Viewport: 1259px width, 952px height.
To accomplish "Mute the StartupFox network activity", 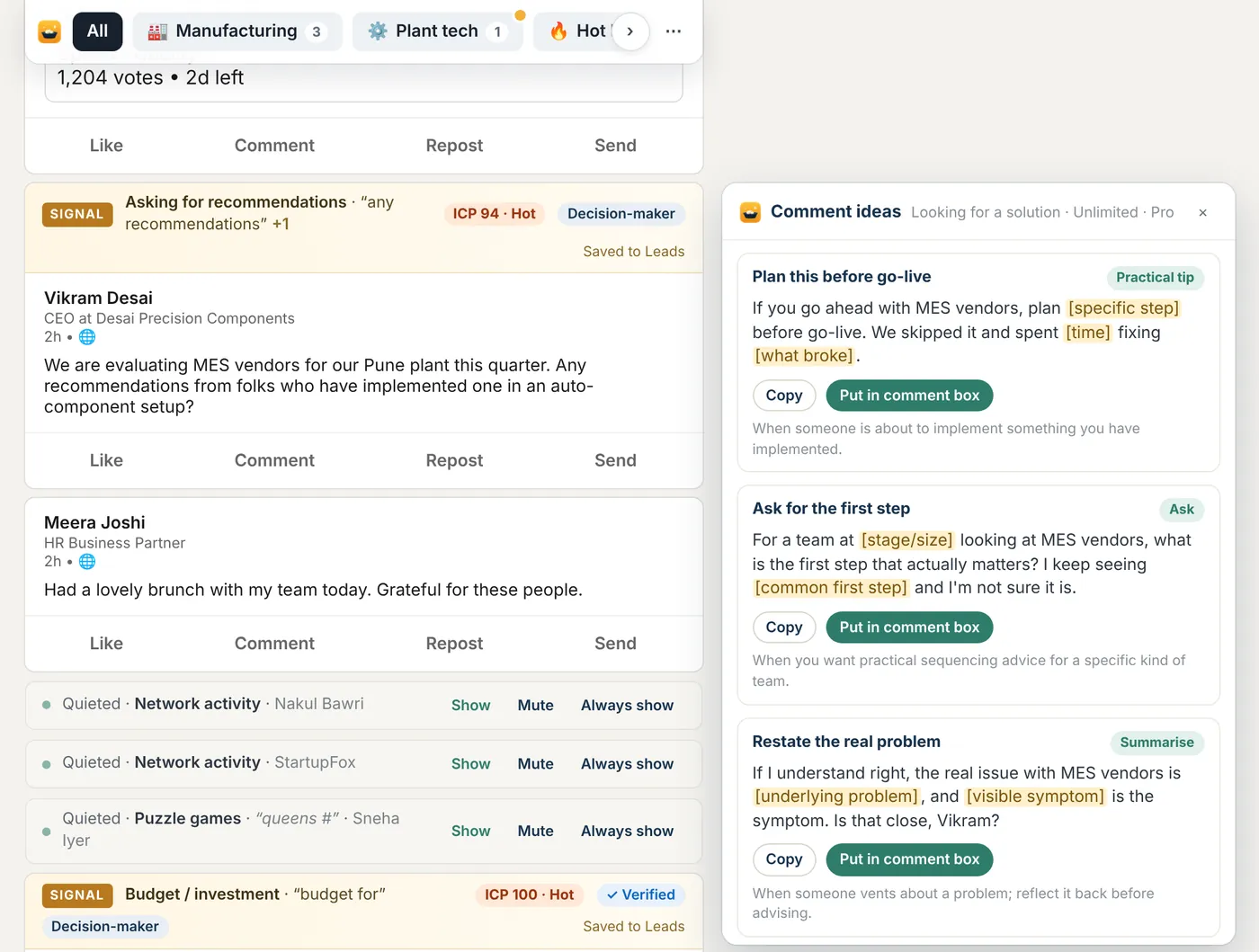I will 535,764.
